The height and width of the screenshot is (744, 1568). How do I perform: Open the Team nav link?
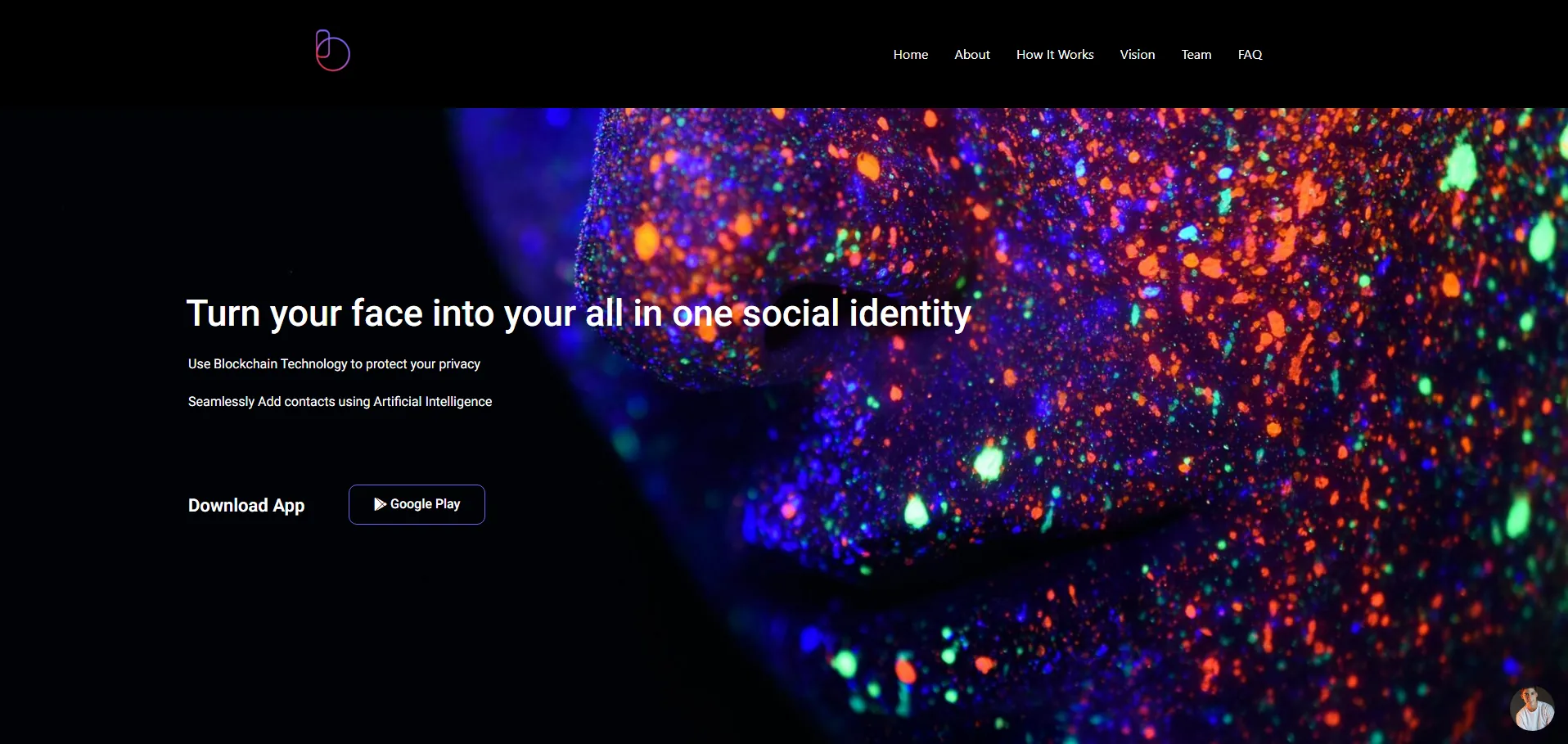click(1196, 55)
